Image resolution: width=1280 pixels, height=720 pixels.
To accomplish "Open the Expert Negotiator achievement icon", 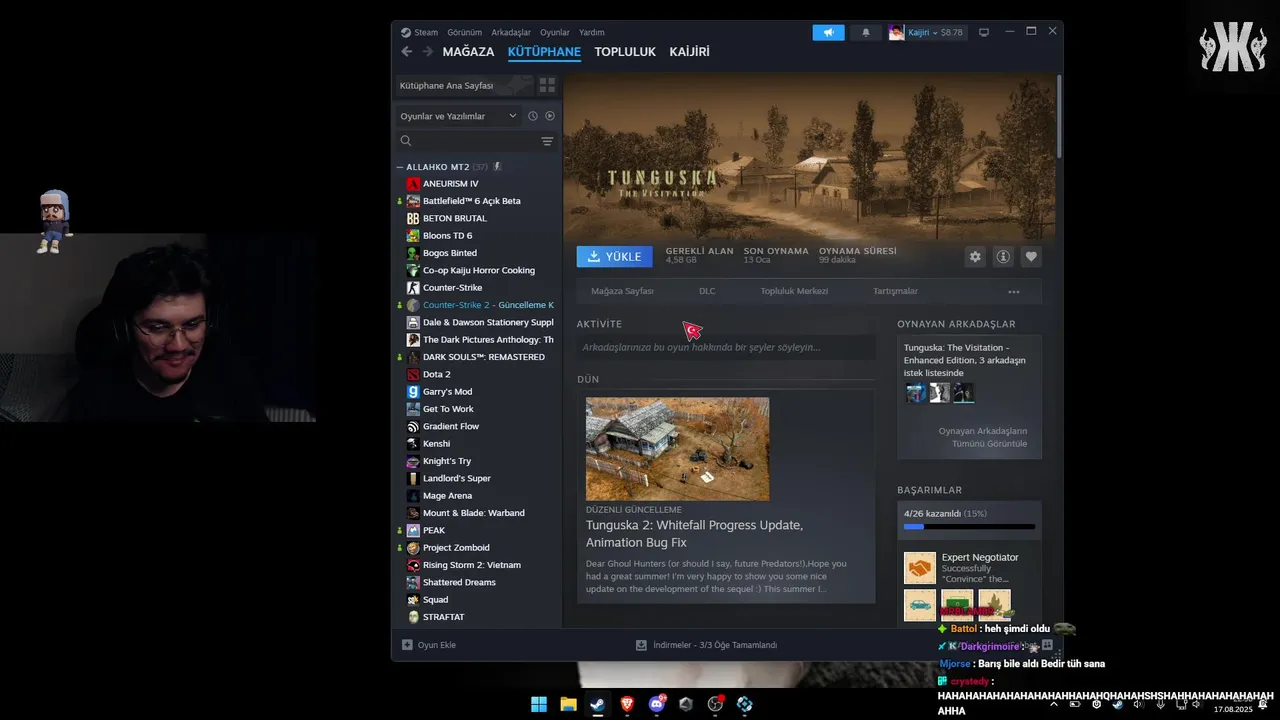I will (x=920, y=568).
